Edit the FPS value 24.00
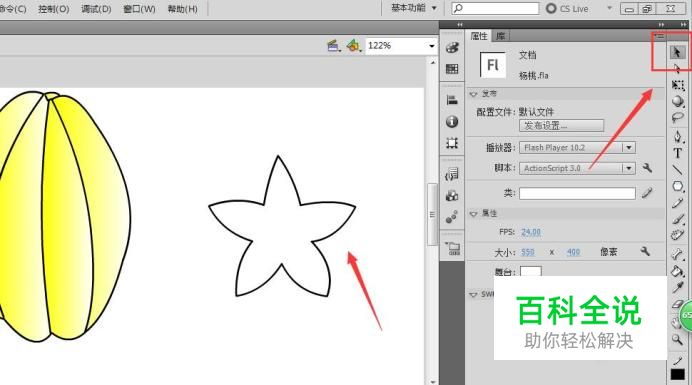Screen dimensions: 692x385 point(531,232)
